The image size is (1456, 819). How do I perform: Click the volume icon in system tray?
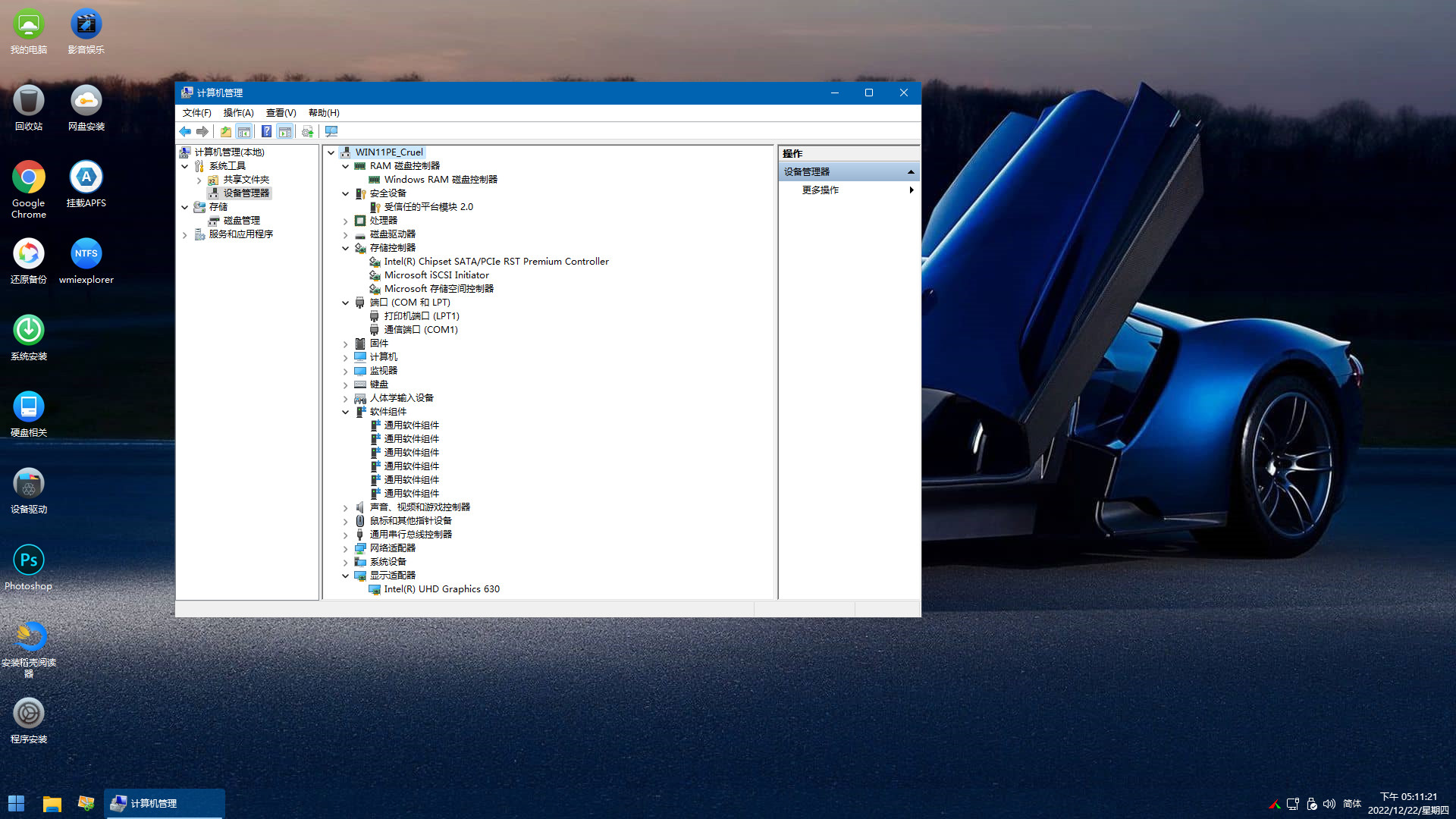click(1329, 804)
